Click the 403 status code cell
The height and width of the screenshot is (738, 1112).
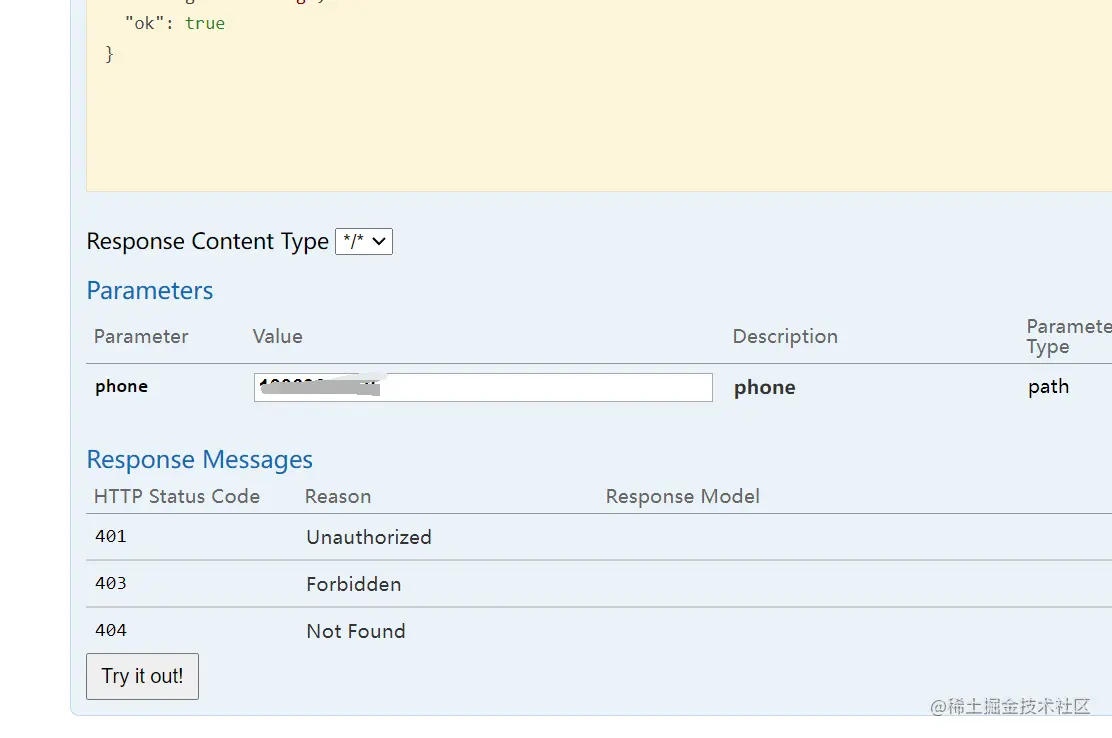pyautogui.click(x=111, y=583)
